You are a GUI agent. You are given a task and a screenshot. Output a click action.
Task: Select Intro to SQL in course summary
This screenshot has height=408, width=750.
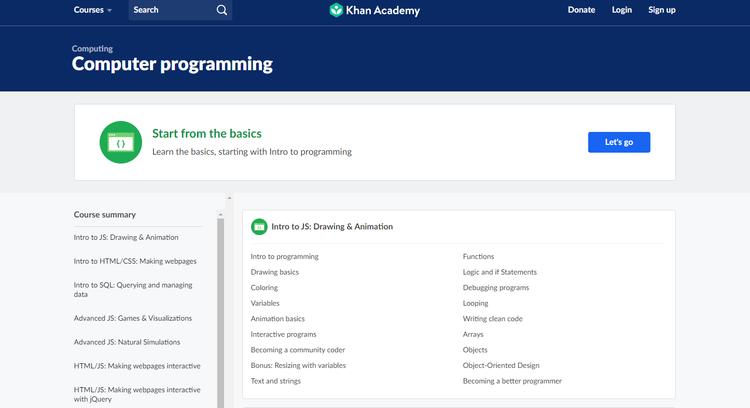(133, 290)
